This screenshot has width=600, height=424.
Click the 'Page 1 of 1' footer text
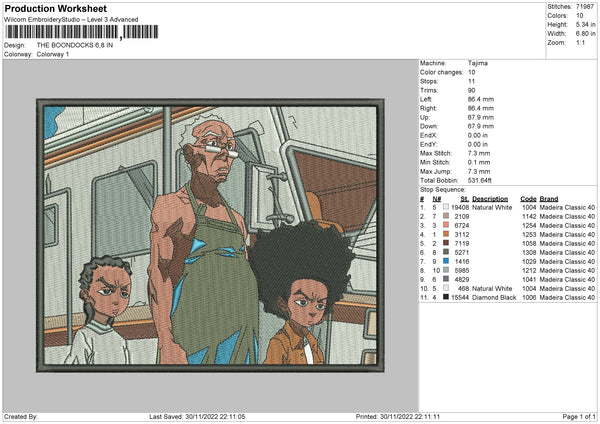[x=579, y=417]
